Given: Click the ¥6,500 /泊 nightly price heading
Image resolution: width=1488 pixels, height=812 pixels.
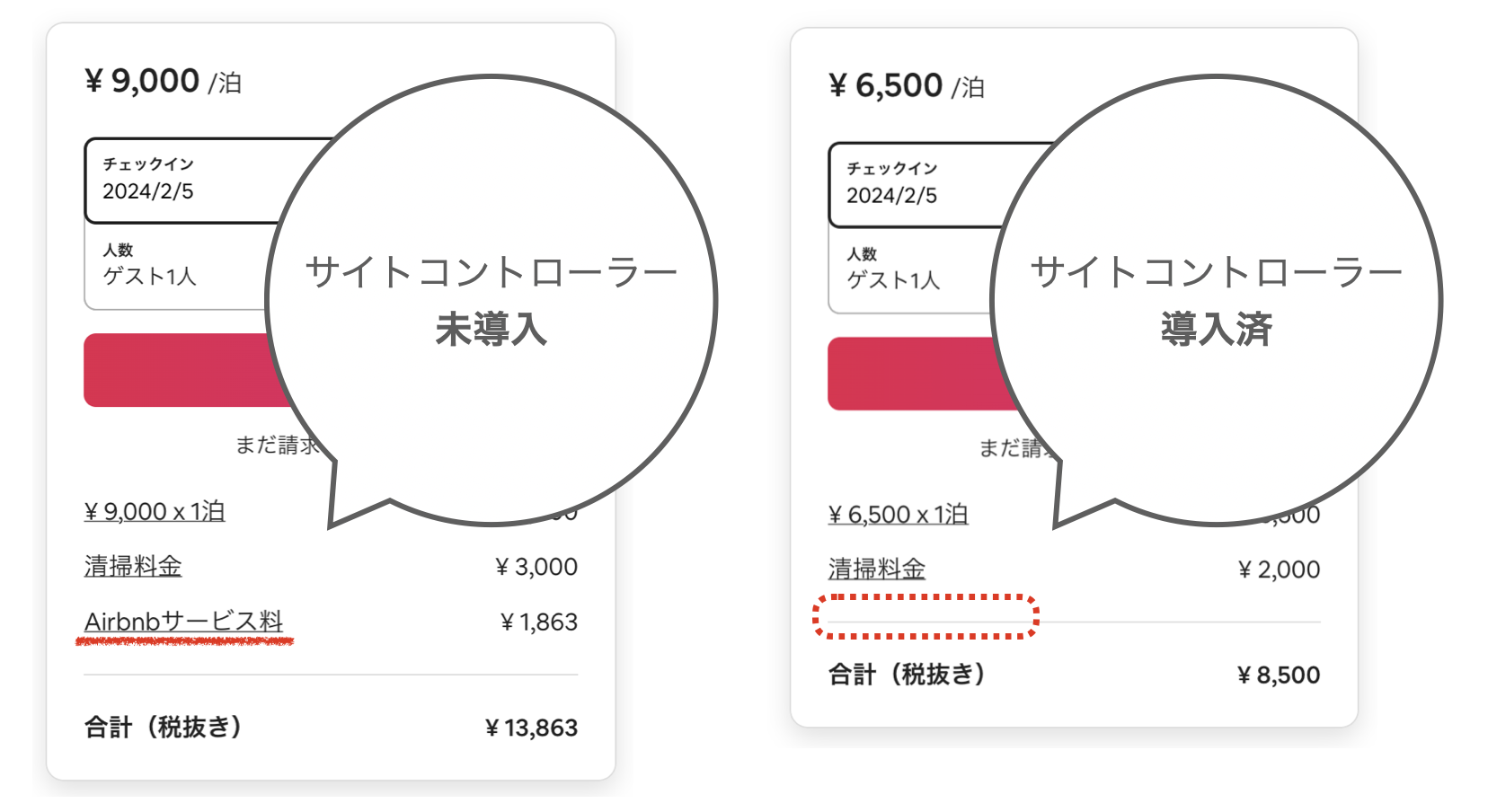Looking at the screenshot, I should point(906,86).
